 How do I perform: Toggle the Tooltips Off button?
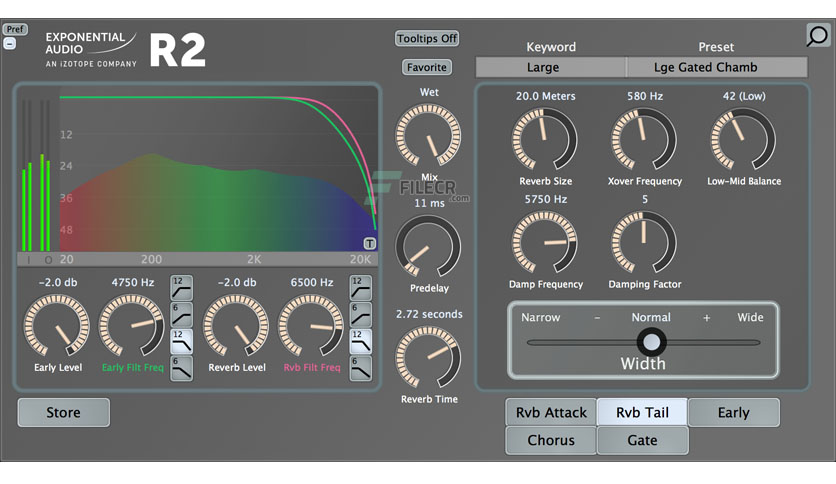pyautogui.click(x=427, y=38)
